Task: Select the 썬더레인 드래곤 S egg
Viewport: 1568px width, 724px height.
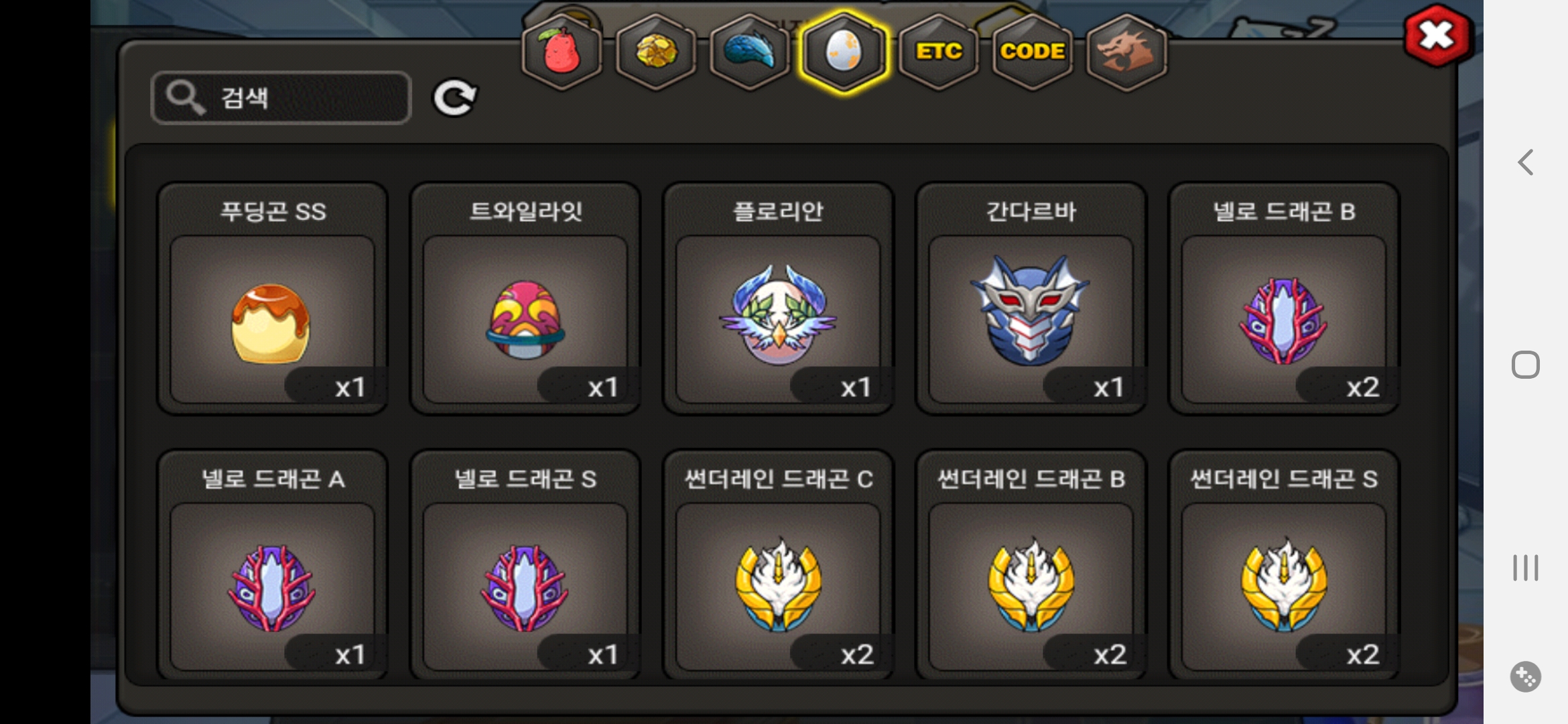Action: point(1284,565)
